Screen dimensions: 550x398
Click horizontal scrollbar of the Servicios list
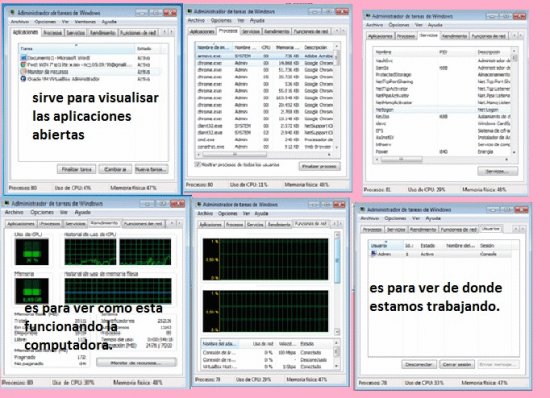442,160
